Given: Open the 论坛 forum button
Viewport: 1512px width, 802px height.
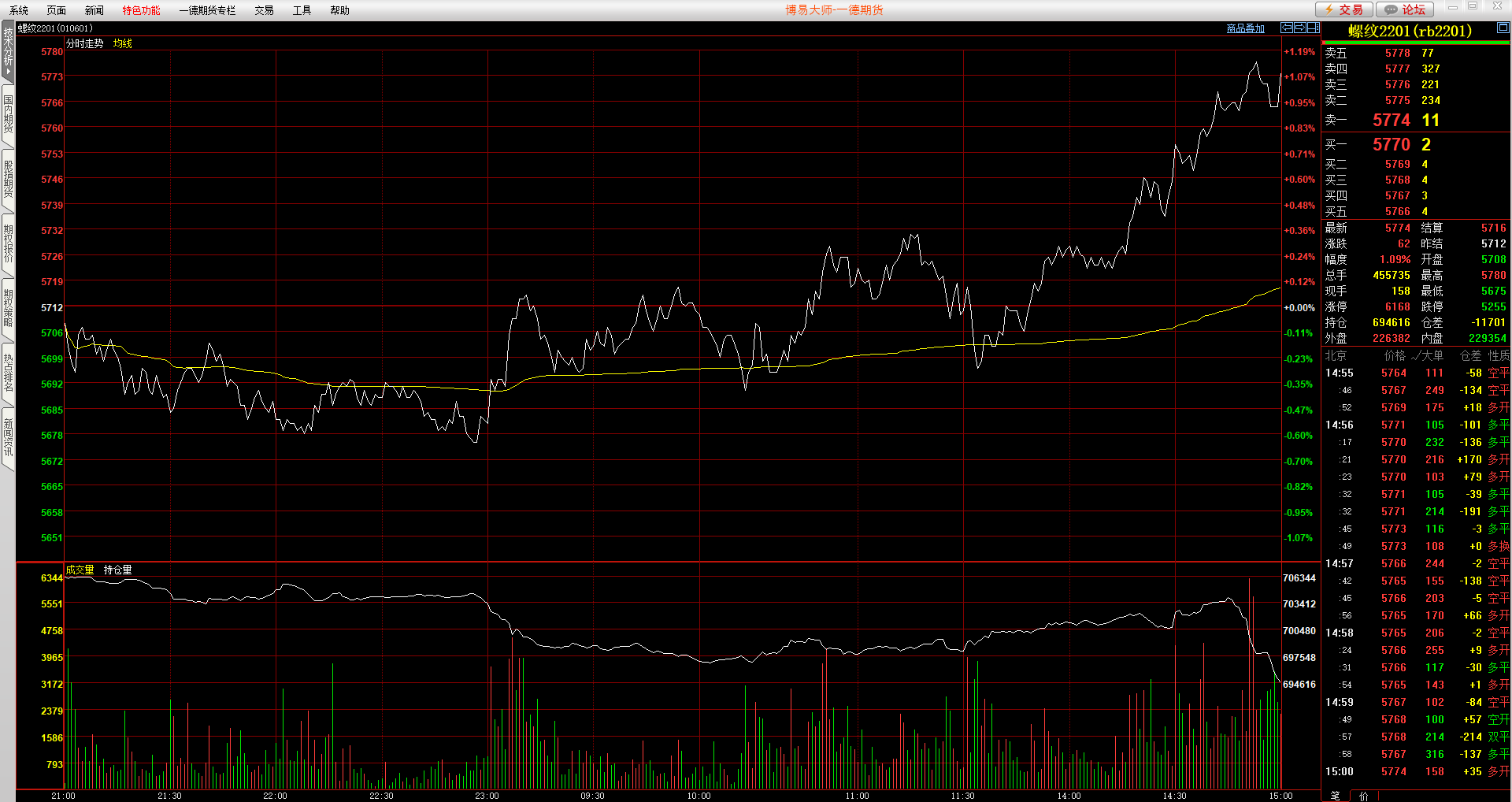Looking at the screenshot, I should pos(1405,9).
